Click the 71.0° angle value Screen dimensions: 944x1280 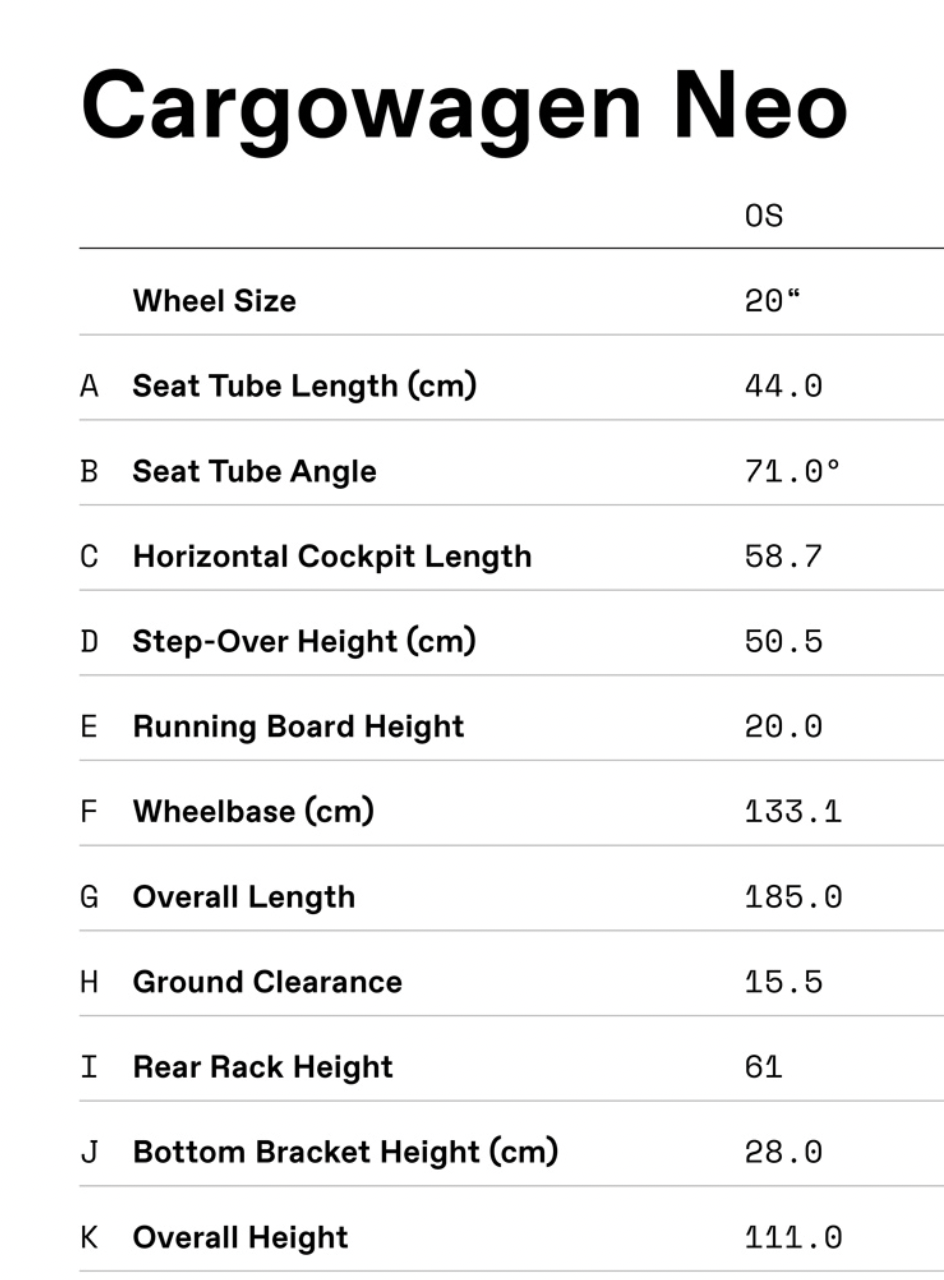click(792, 471)
